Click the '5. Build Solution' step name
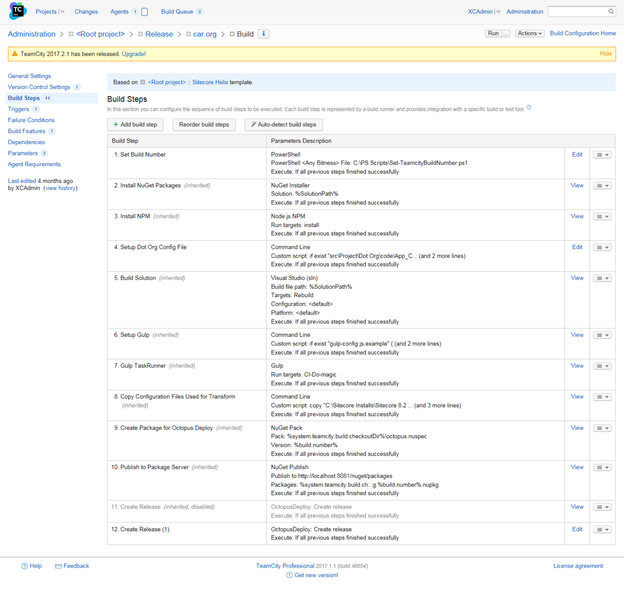 click(135, 278)
